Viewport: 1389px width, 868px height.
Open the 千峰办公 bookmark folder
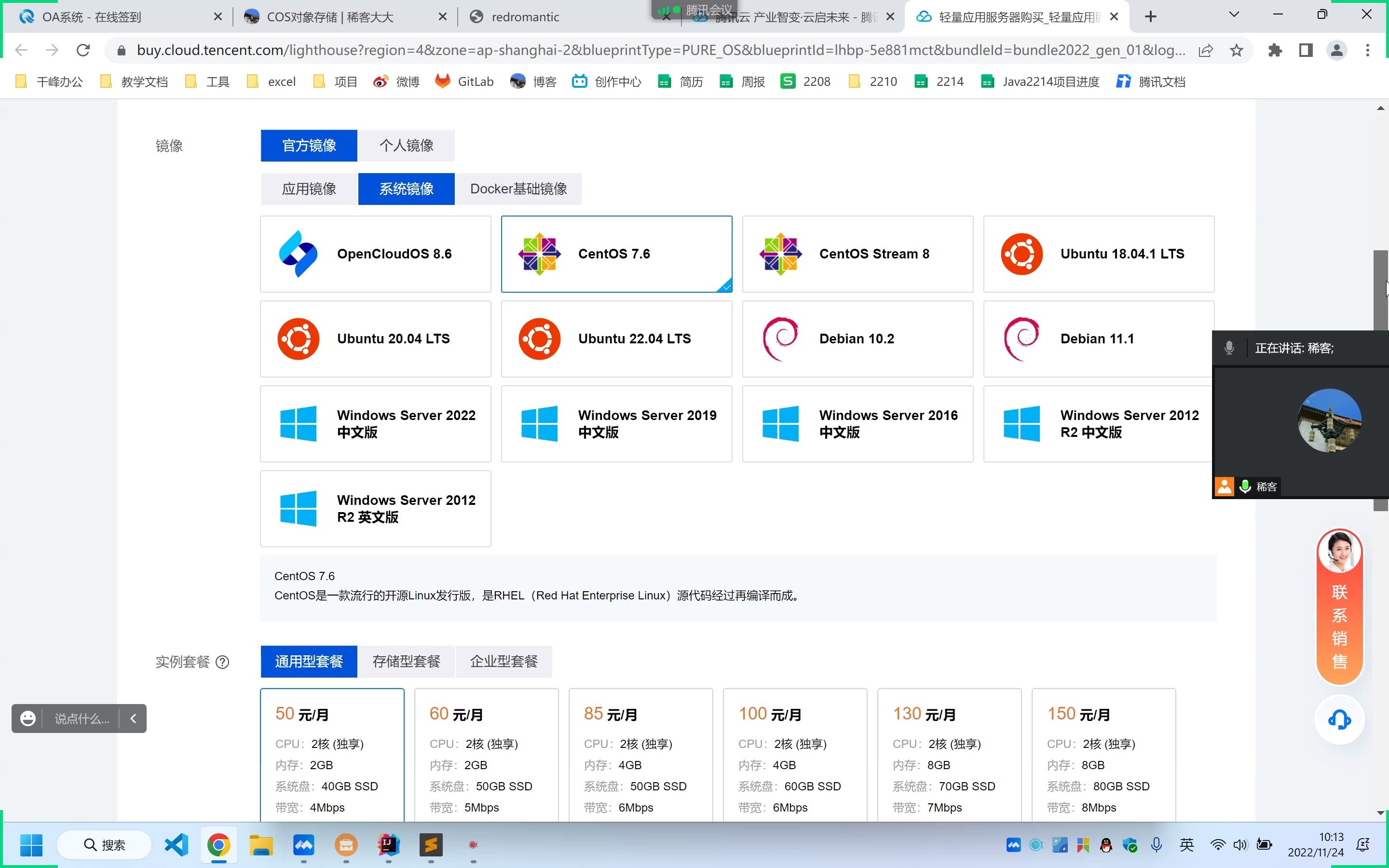49,81
